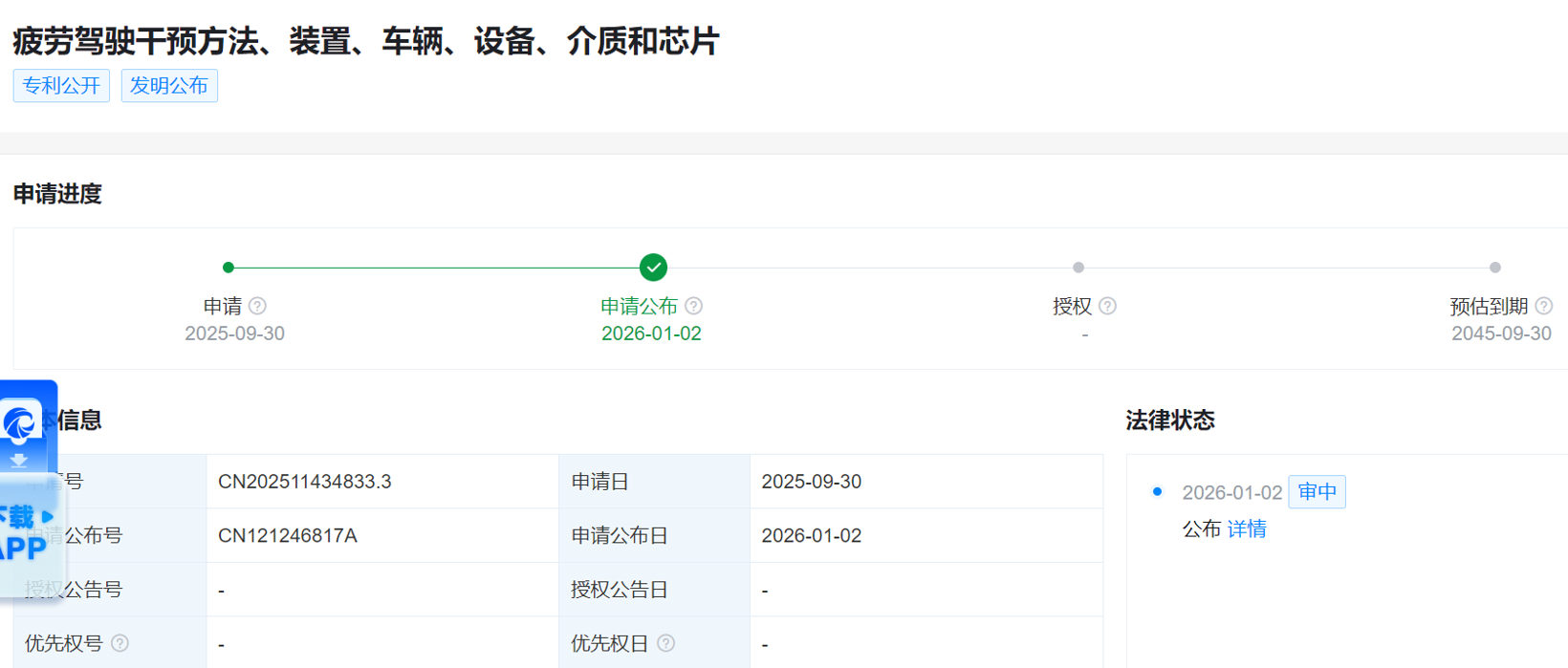Click help icon next to 申请 step
The width and height of the screenshot is (1568, 668).
click(x=257, y=306)
